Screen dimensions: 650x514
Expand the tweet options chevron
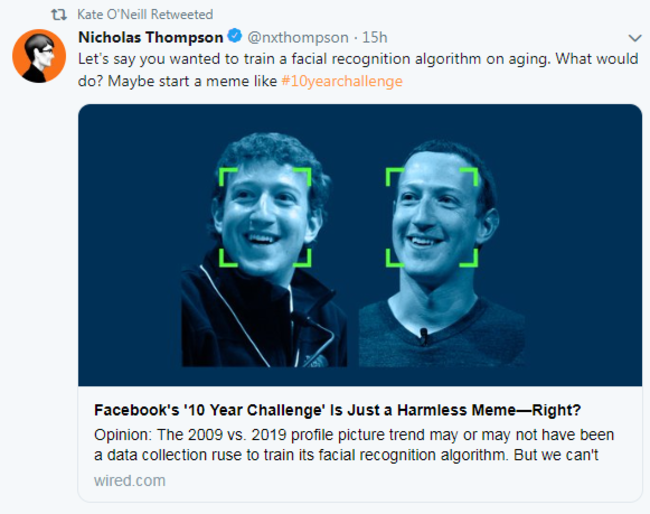point(634,38)
